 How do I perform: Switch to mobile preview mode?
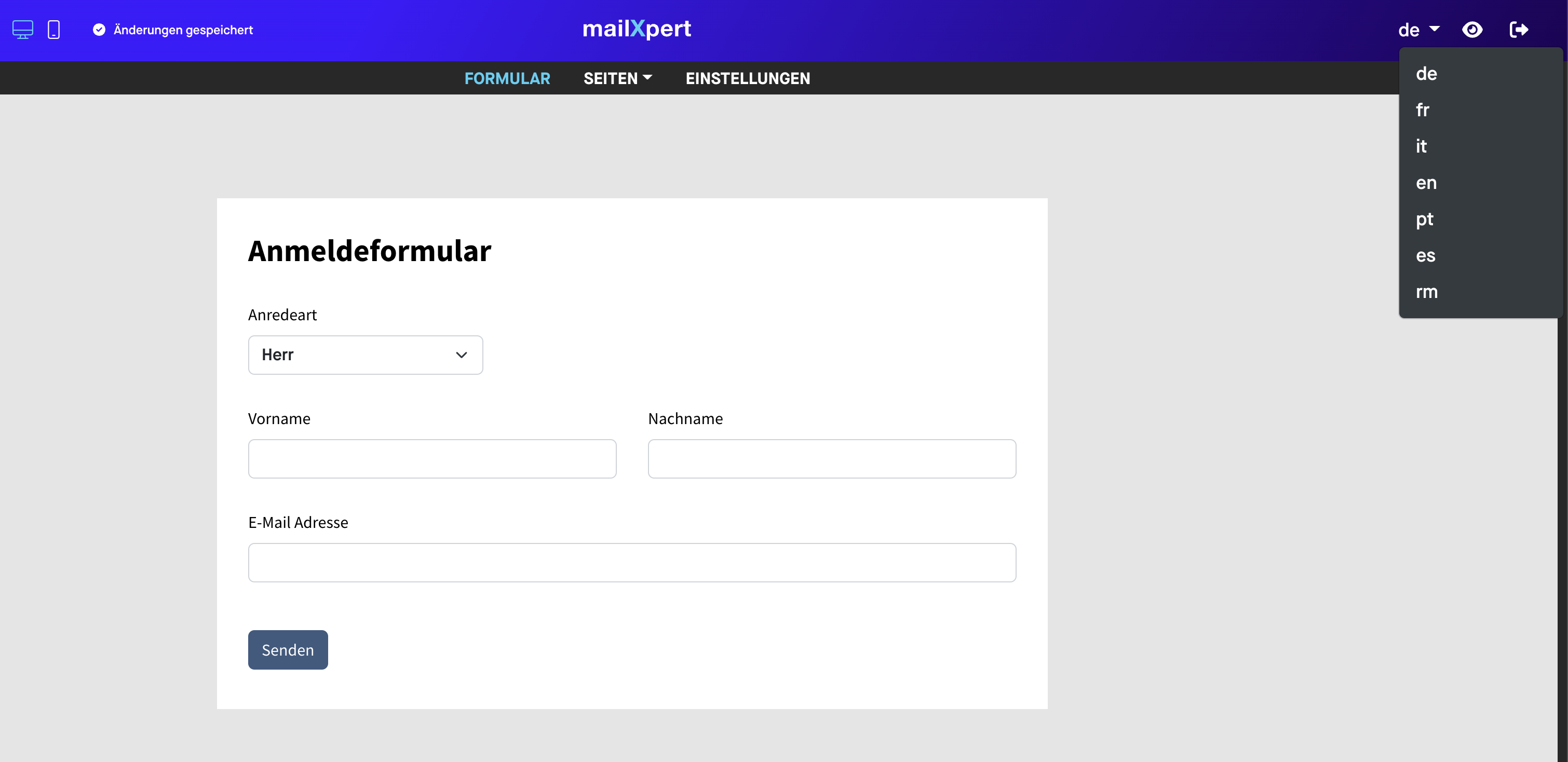click(53, 29)
